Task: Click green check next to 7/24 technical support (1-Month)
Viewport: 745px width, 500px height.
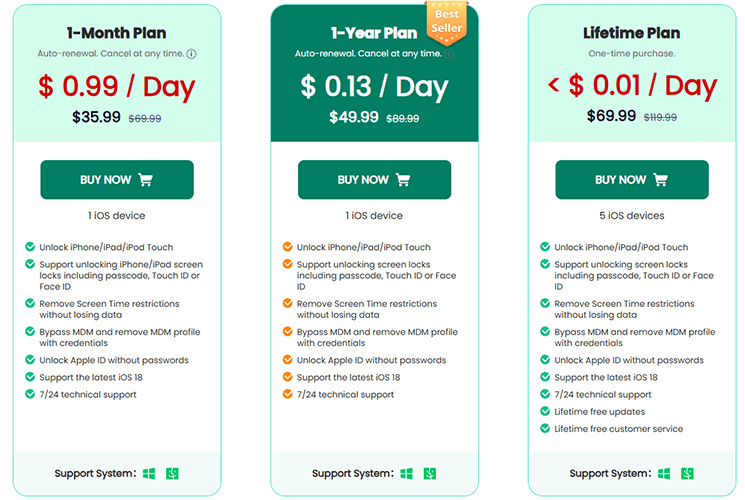Action: tap(30, 394)
